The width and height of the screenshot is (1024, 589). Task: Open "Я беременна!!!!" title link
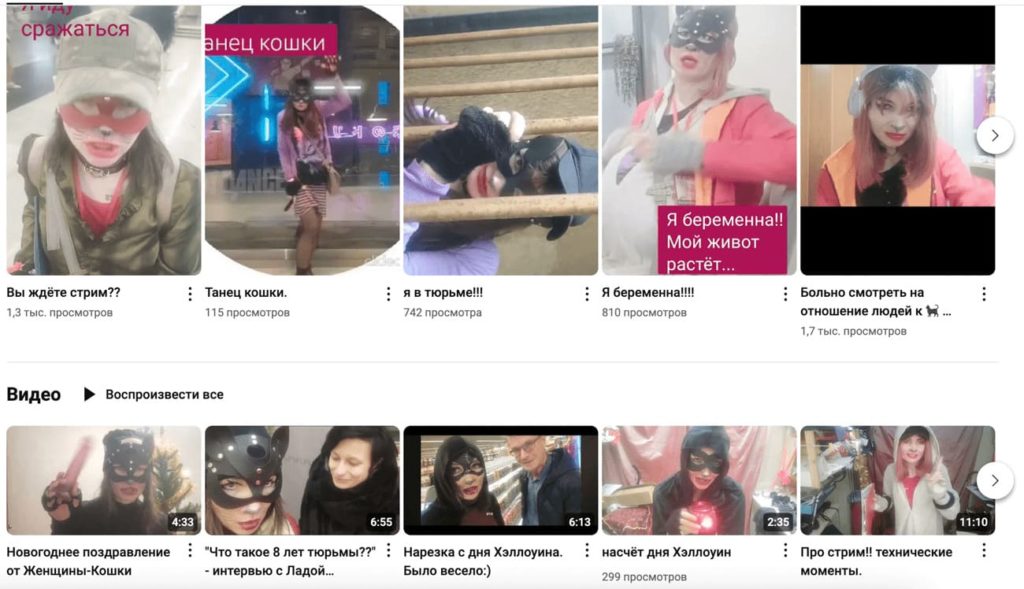tap(648, 293)
